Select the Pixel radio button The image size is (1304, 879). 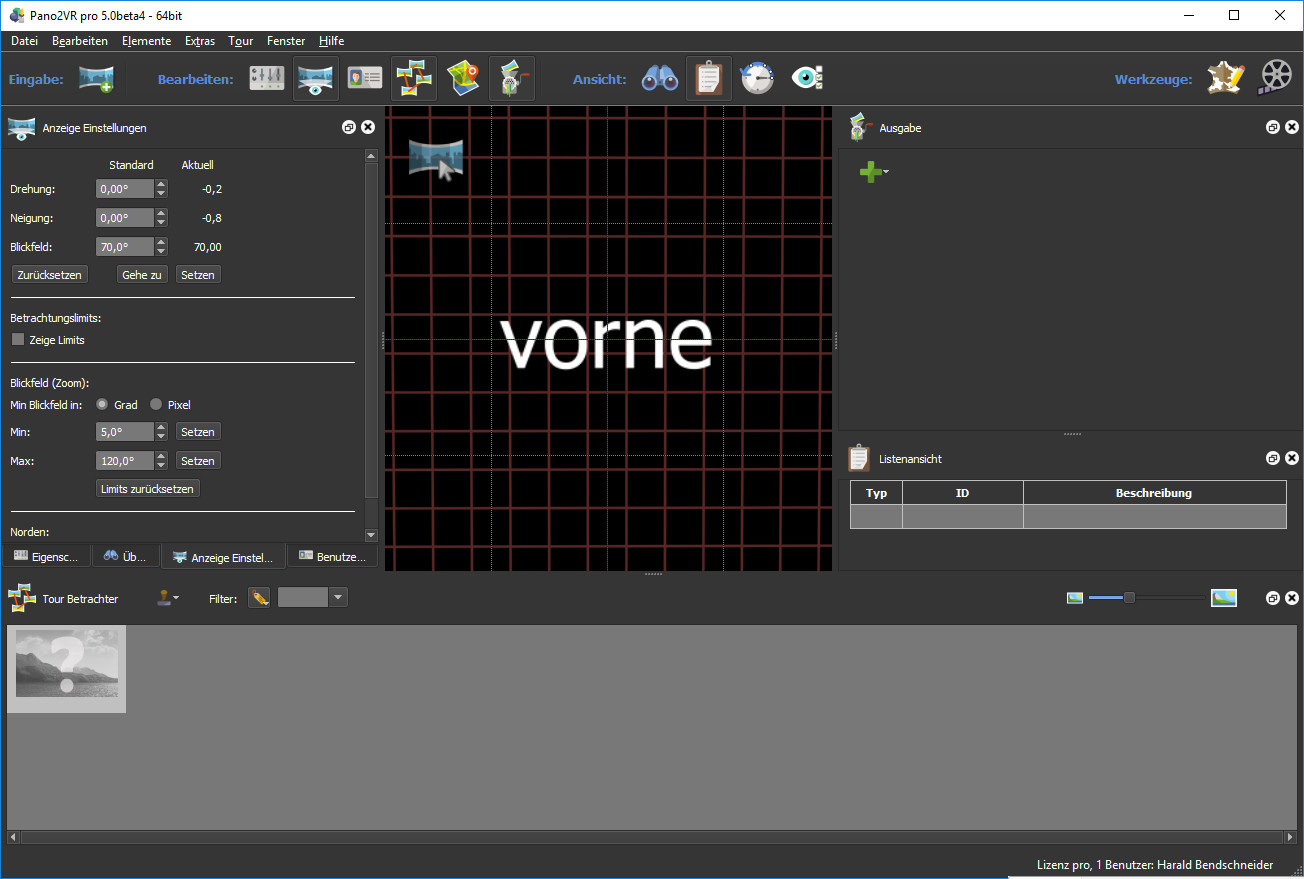[x=156, y=405]
